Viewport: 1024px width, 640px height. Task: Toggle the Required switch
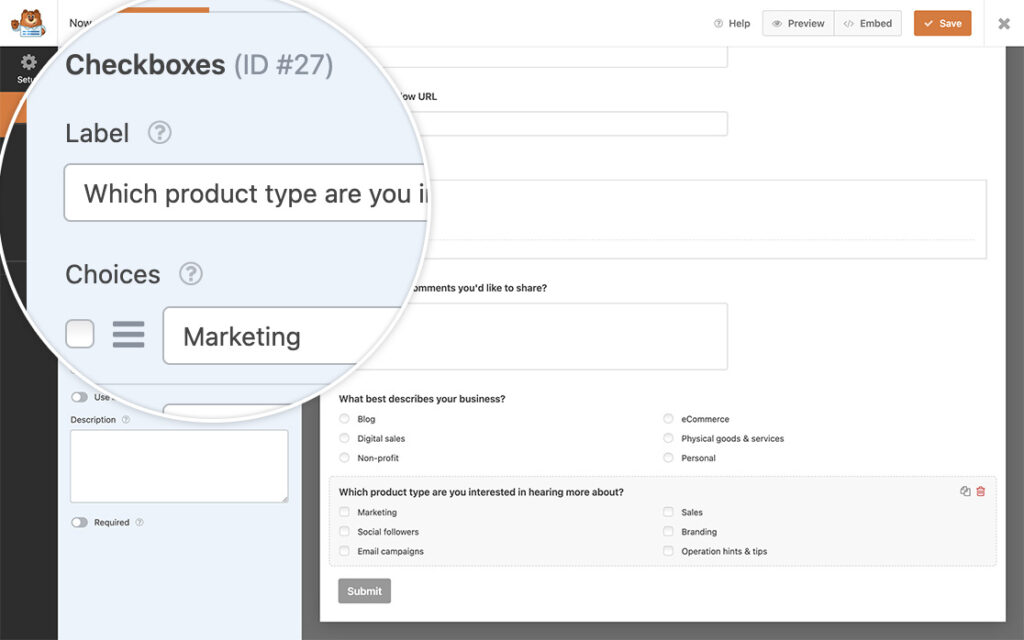(79, 522)
